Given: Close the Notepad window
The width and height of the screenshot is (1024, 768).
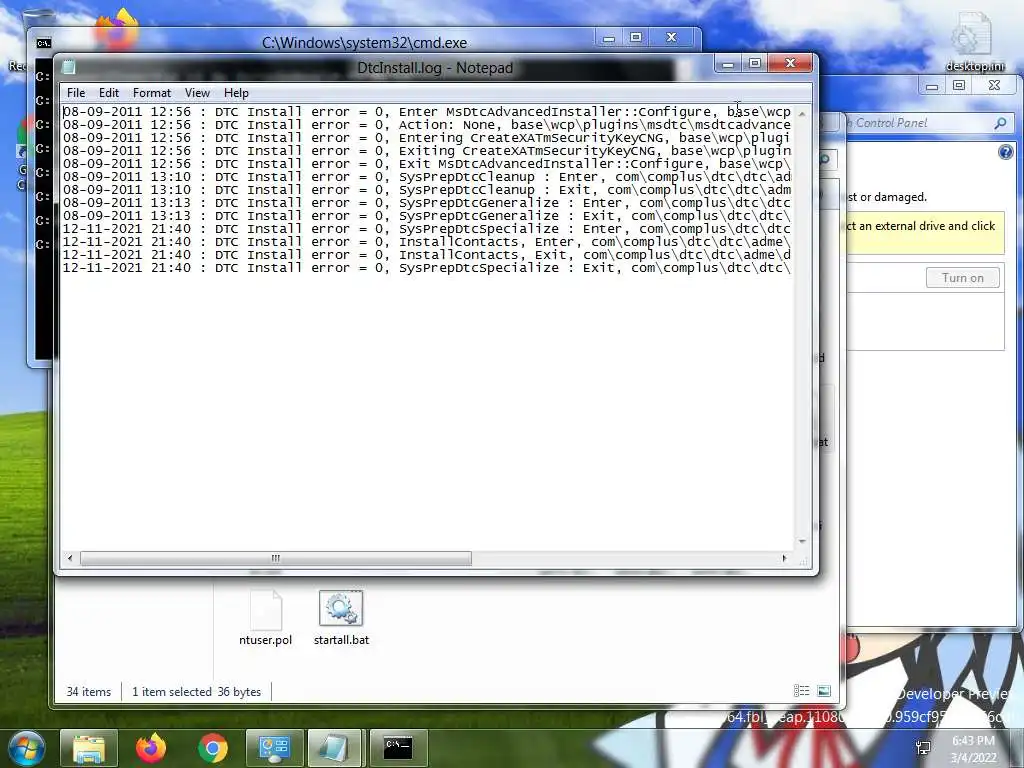Looking at the screenshot, I should pos(790,63).
